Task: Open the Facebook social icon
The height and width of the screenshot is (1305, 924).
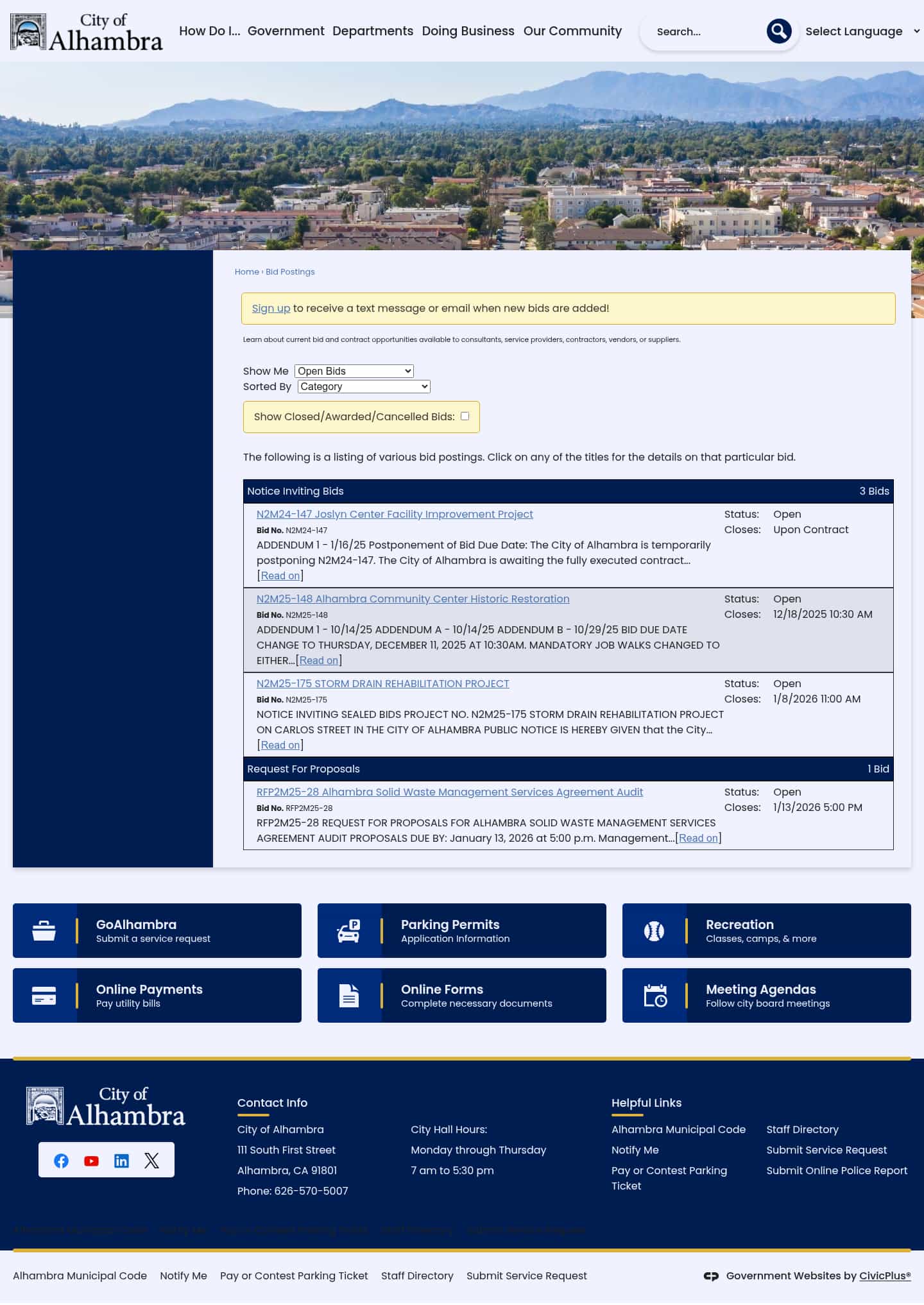Action: pos(61,1161)
